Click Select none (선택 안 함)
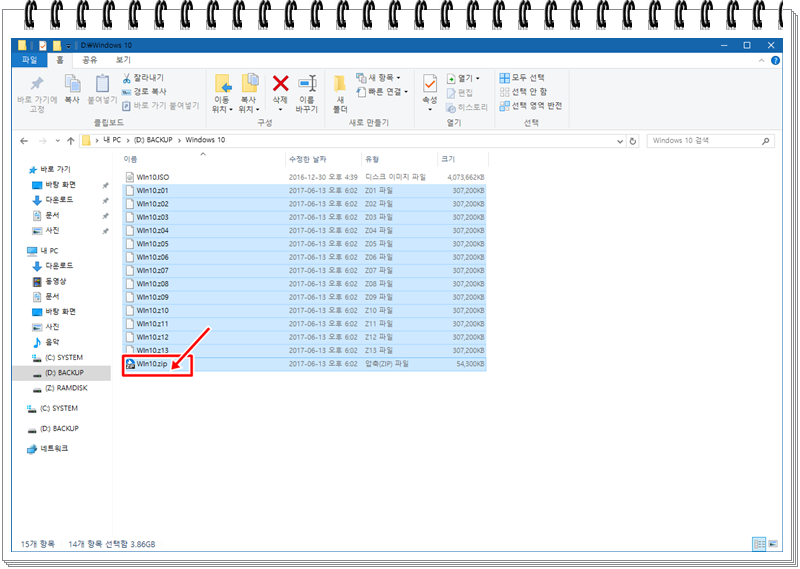 tap(523, 91)
